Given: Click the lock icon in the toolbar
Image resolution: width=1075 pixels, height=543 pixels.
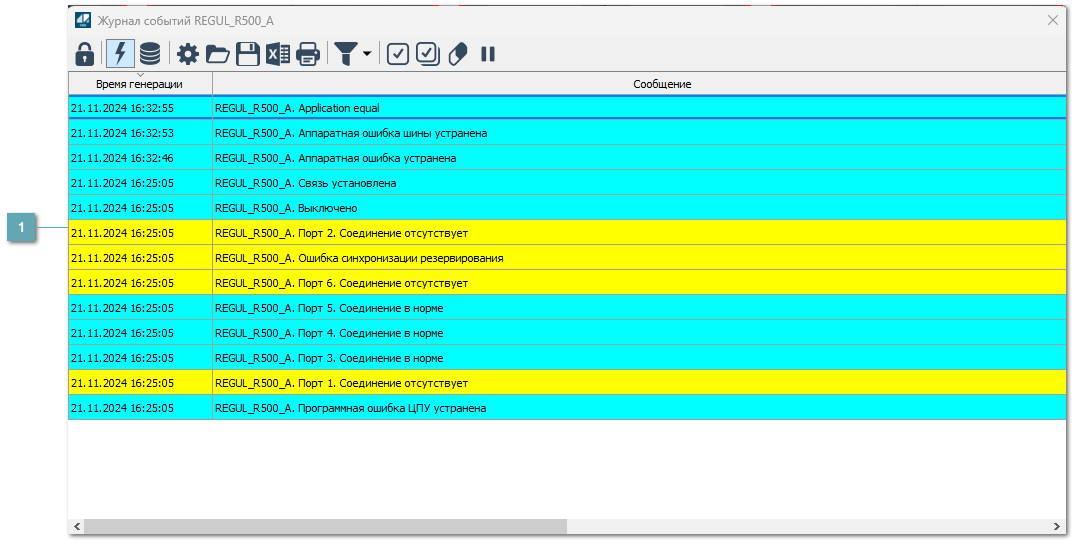Looking at the screenshot, I should pyautogui.click(x=85, y=54).
